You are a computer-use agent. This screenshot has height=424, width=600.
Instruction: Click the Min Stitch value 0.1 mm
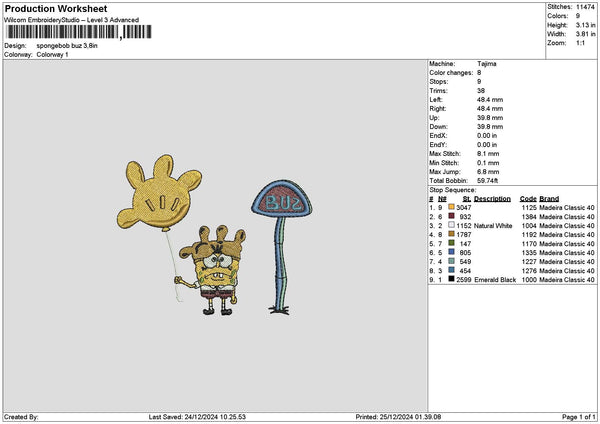[488, 163]
